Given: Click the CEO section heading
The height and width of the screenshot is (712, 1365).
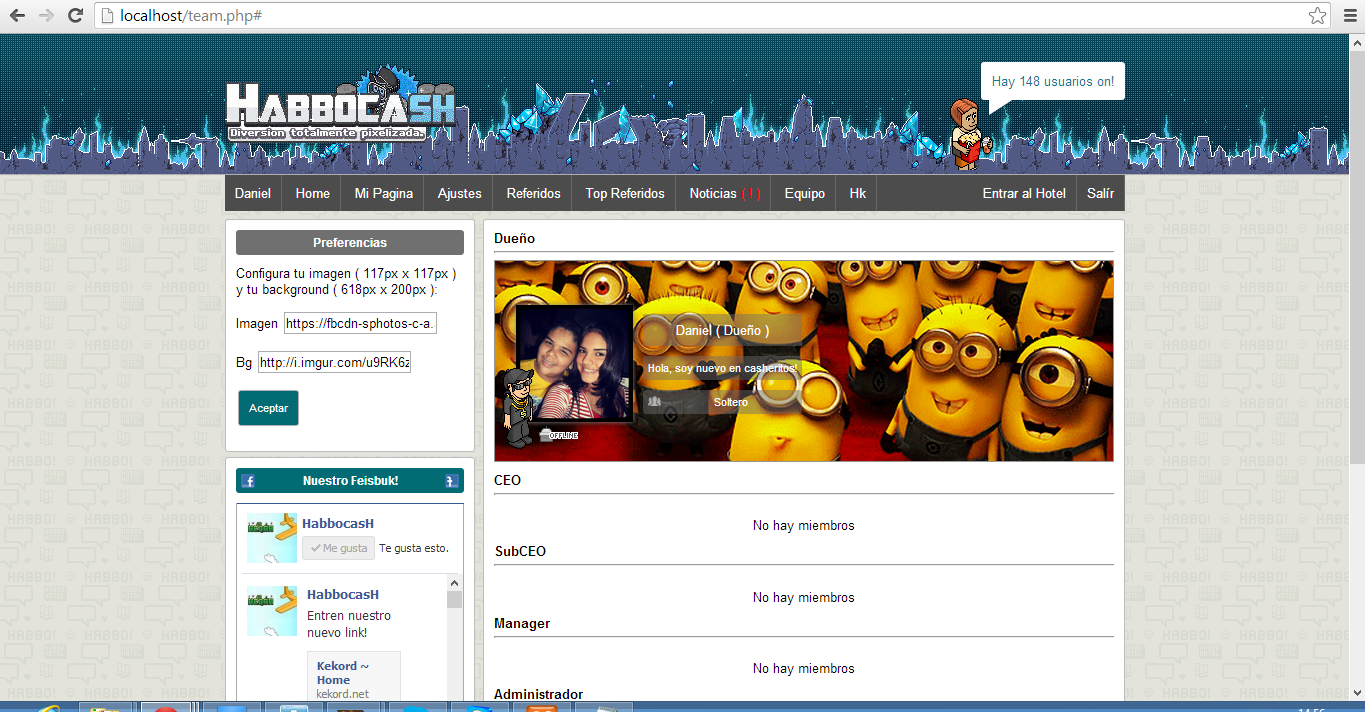Looking at the screenshot, I should click(x=507, y=480).
